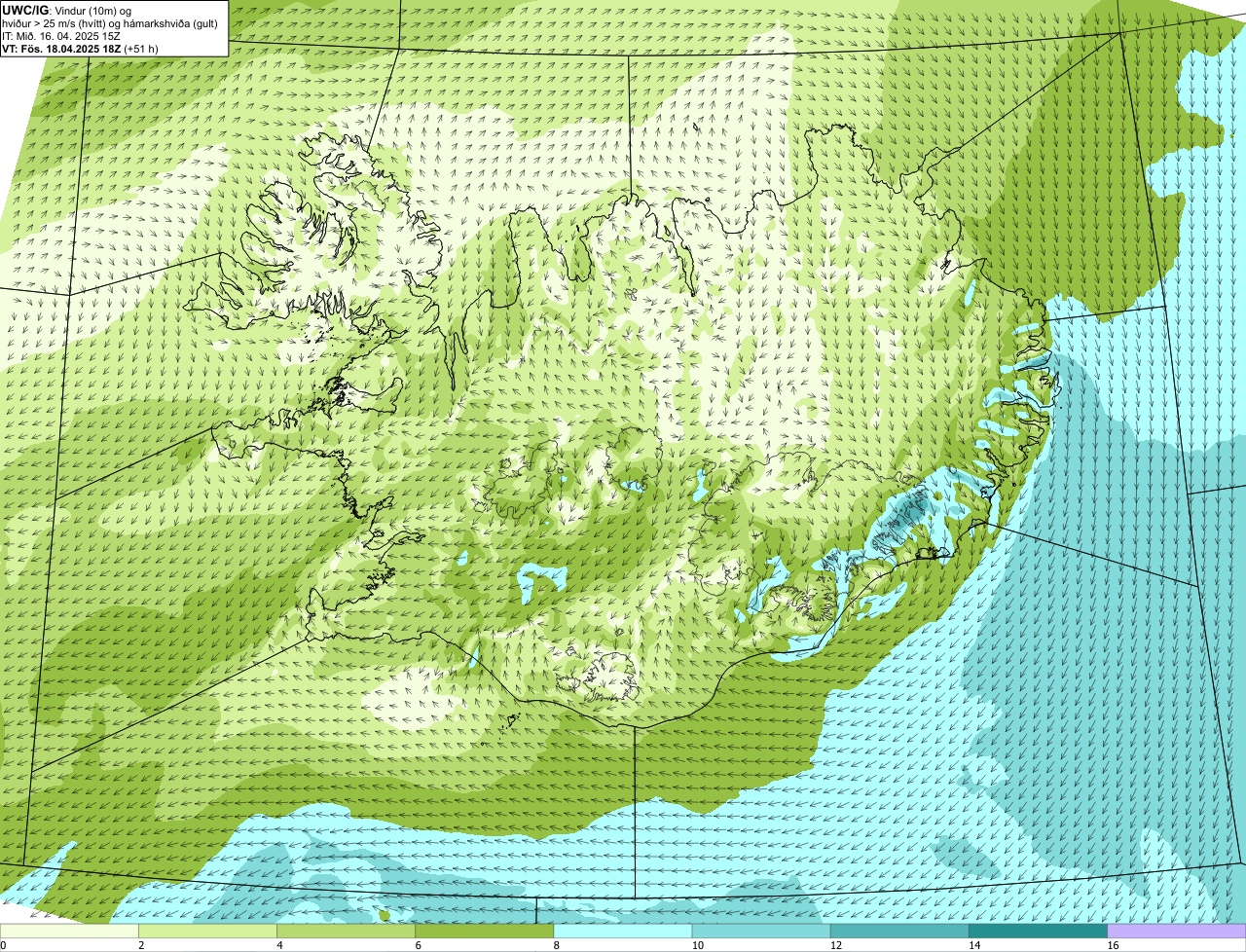
Task: Choose the dark teal 14–16 legend swatch
Action: (1039, 932)
